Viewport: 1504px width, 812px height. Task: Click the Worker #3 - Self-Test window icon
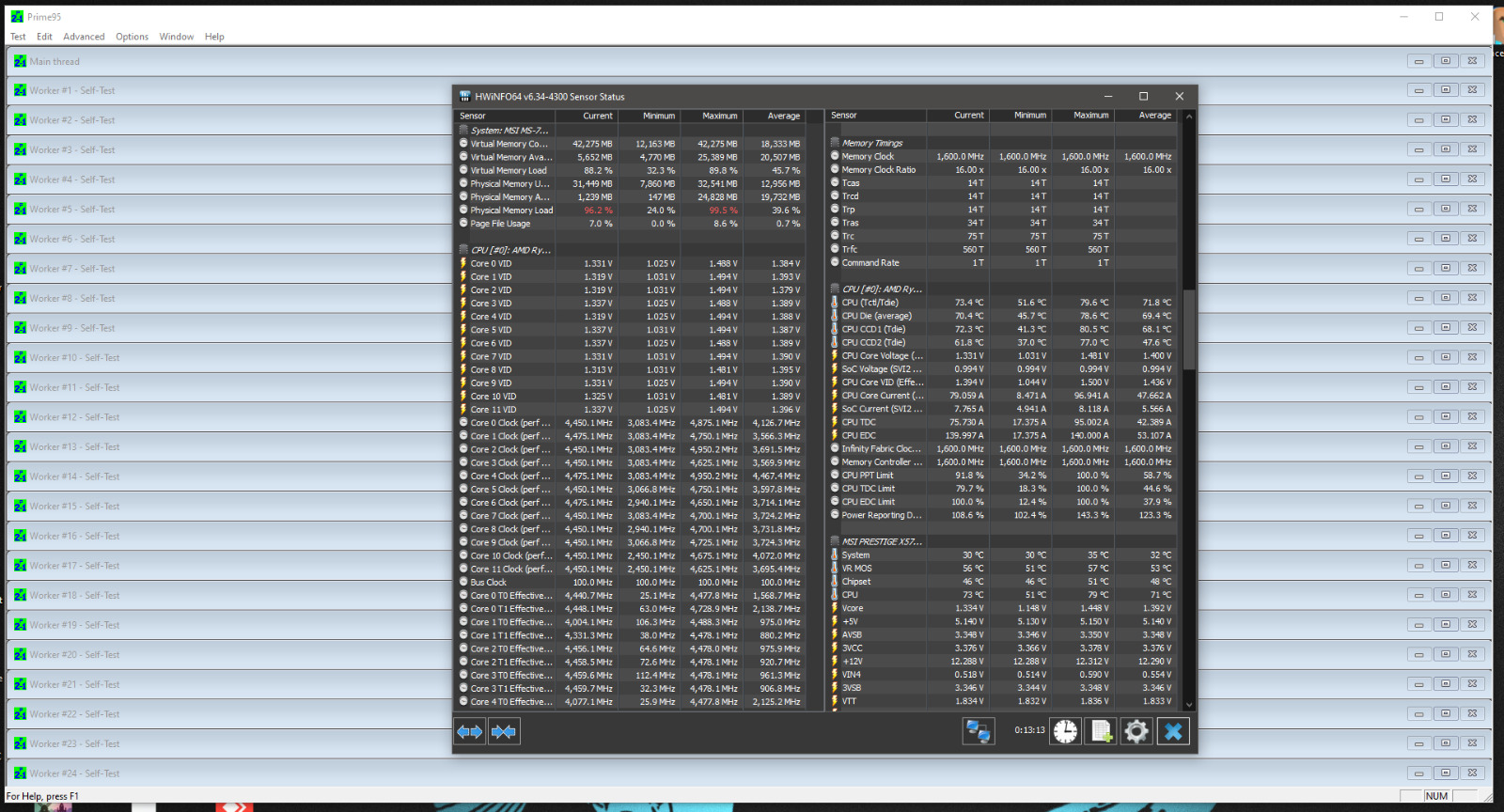click(20, 149)
